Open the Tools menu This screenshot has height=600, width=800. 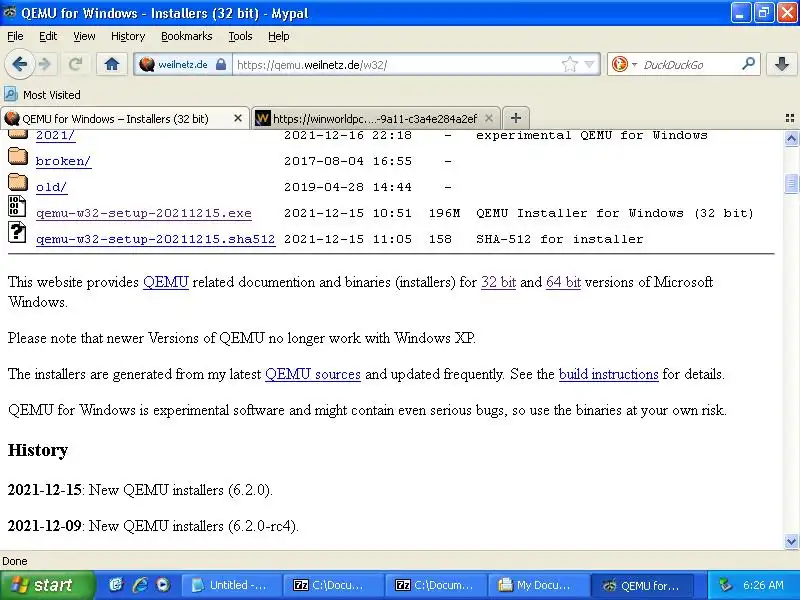[240, 36]
